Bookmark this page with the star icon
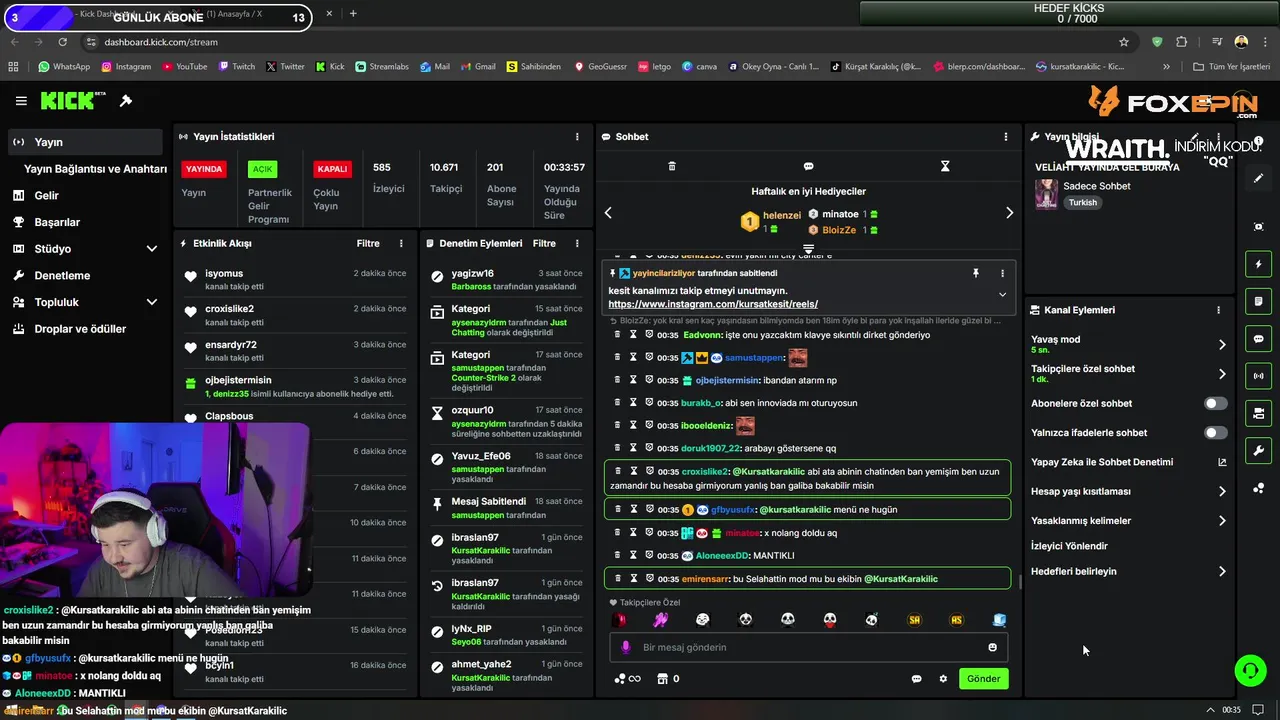The image size is (1280, 720). click(1124, 42)
